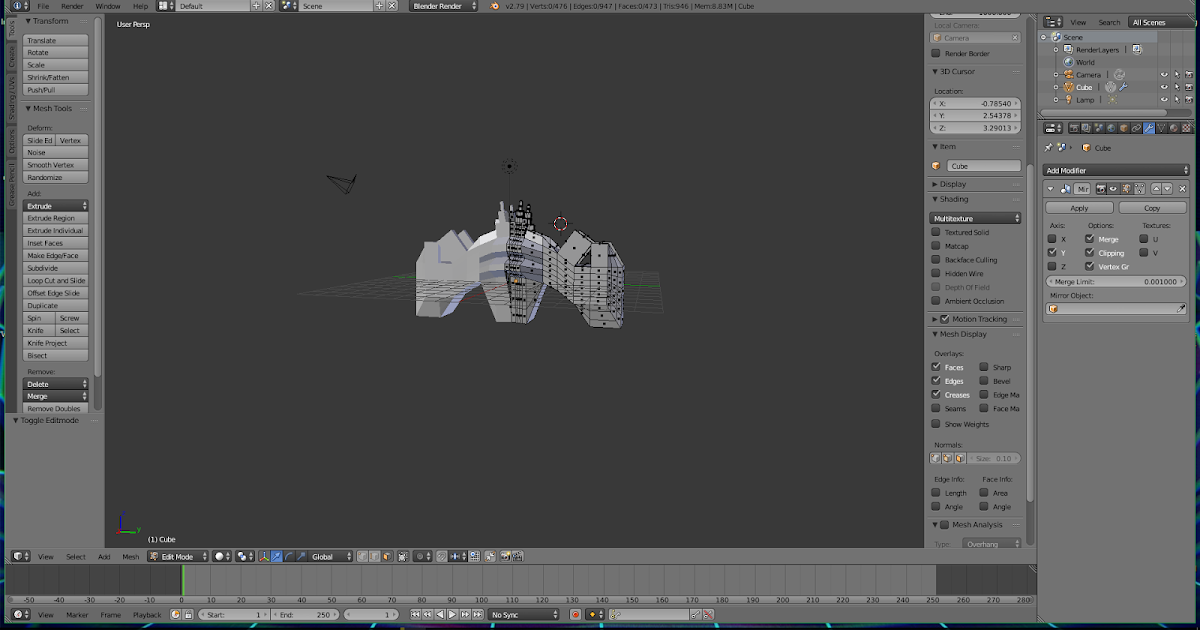Apply the Mirror modifier

[1079, 208]
